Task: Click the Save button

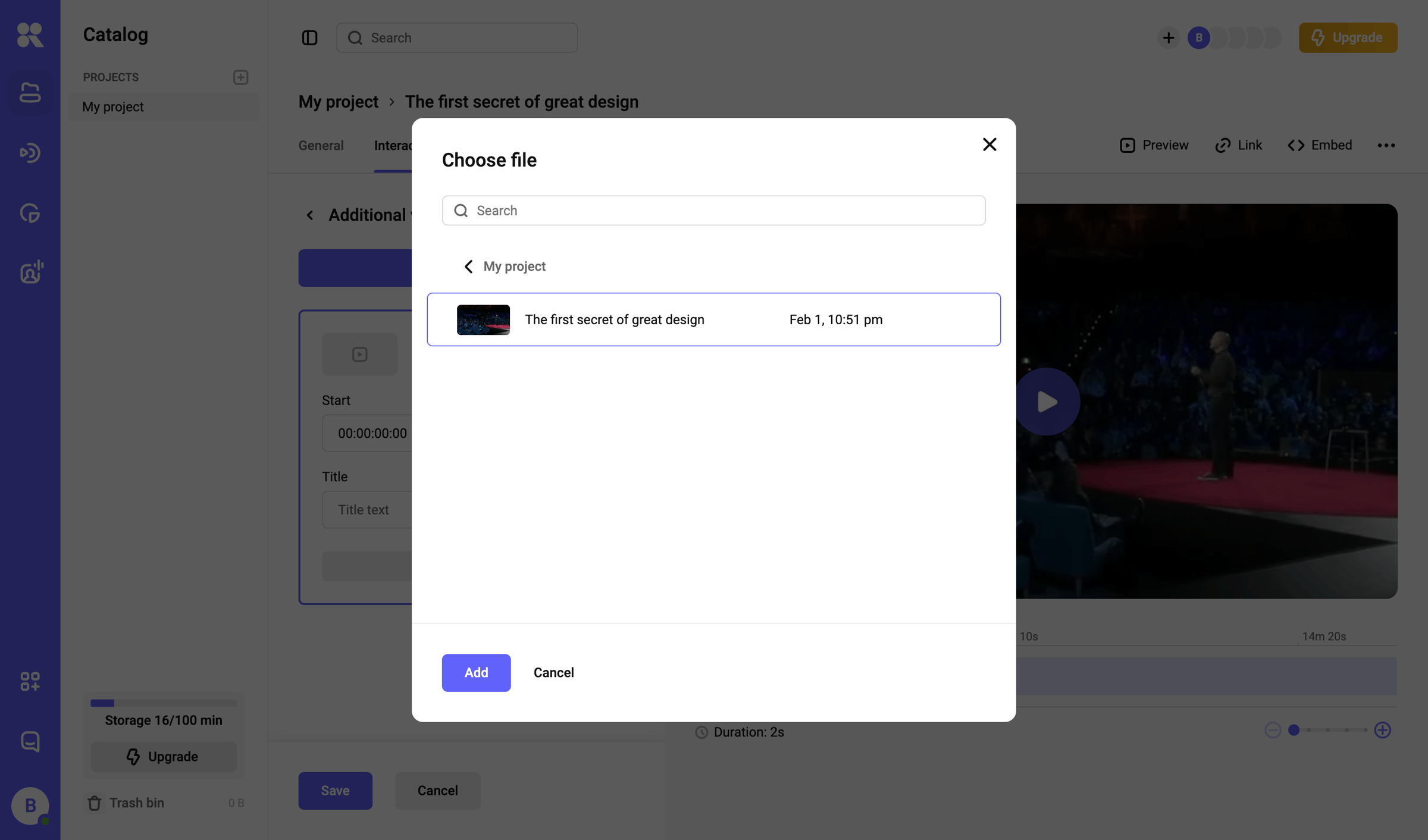Action: (336, 791)
